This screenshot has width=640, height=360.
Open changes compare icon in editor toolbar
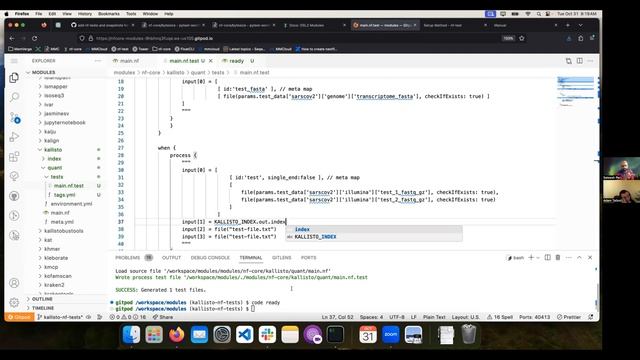569,61
